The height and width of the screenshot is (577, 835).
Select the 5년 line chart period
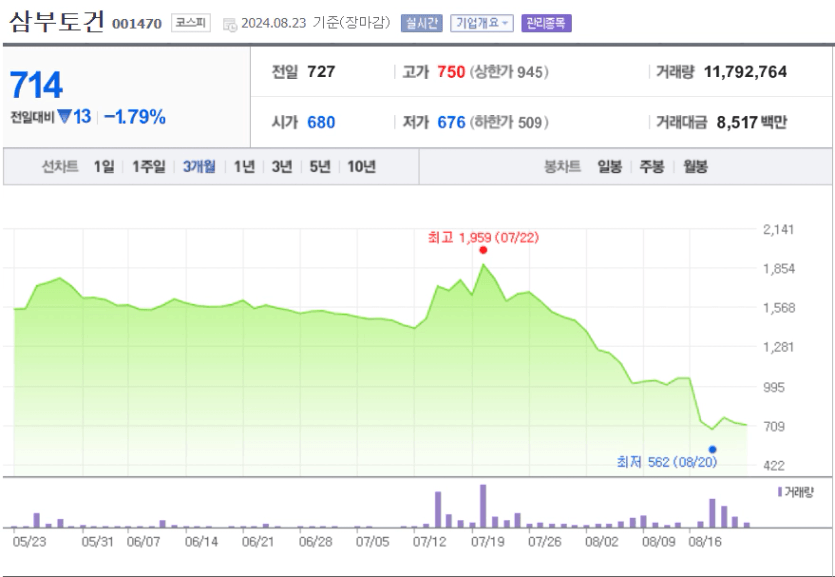point(320,167)
